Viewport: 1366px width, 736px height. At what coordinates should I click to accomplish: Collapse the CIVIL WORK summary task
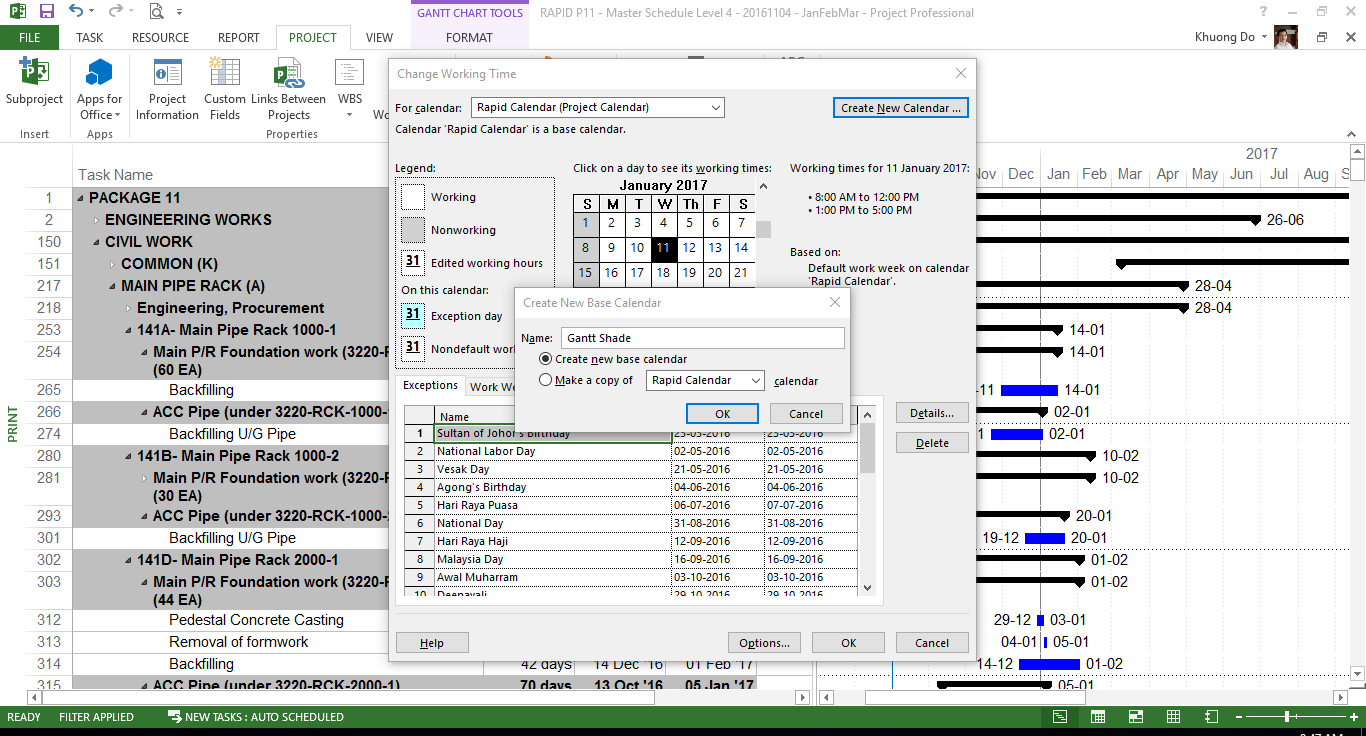pyautogui.click(x=97, y=242)
